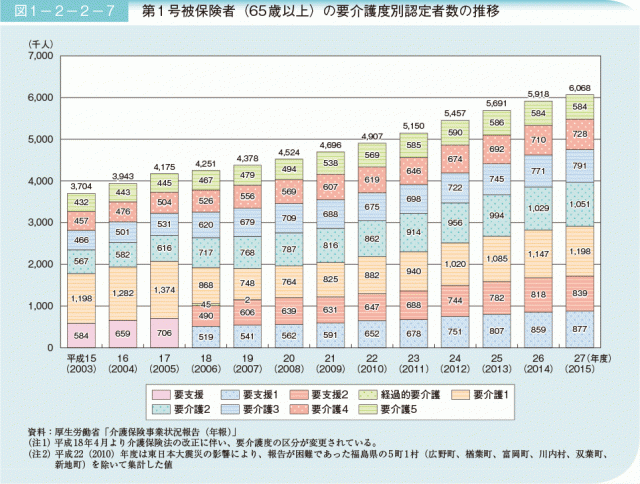This screenshot has height=484, width=640.
Task: Click the 825 segment in the 2009 bar
Action: pyautogui.click(x=330, y=279)
